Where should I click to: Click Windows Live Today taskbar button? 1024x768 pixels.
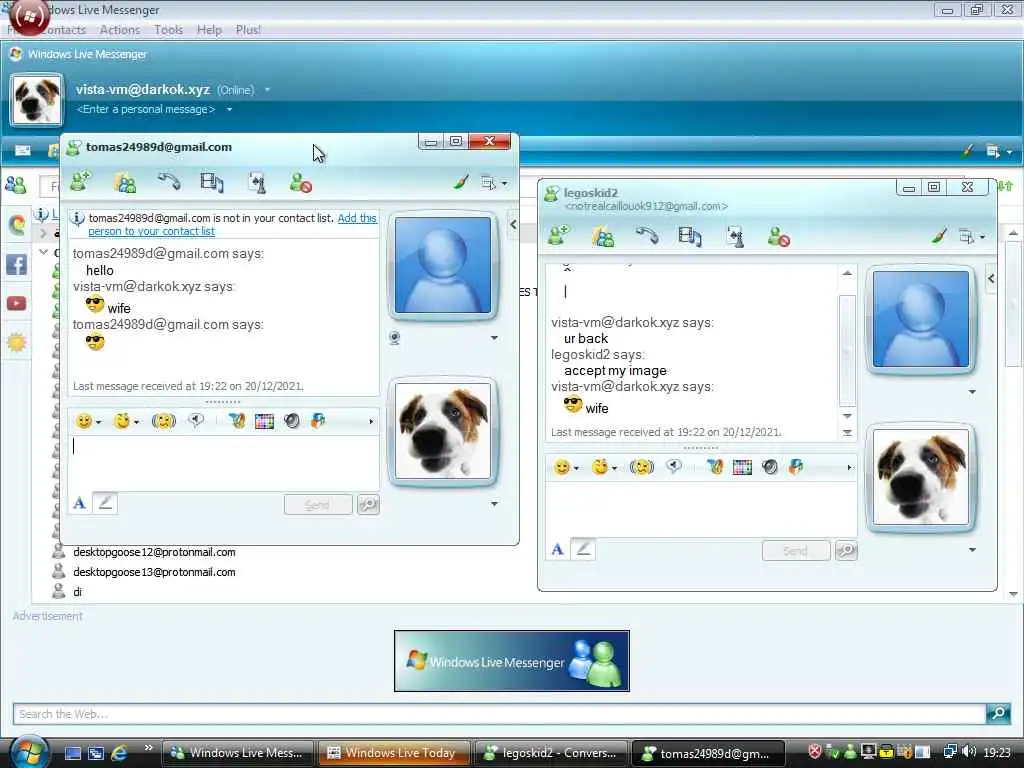[x=394, y=753]
